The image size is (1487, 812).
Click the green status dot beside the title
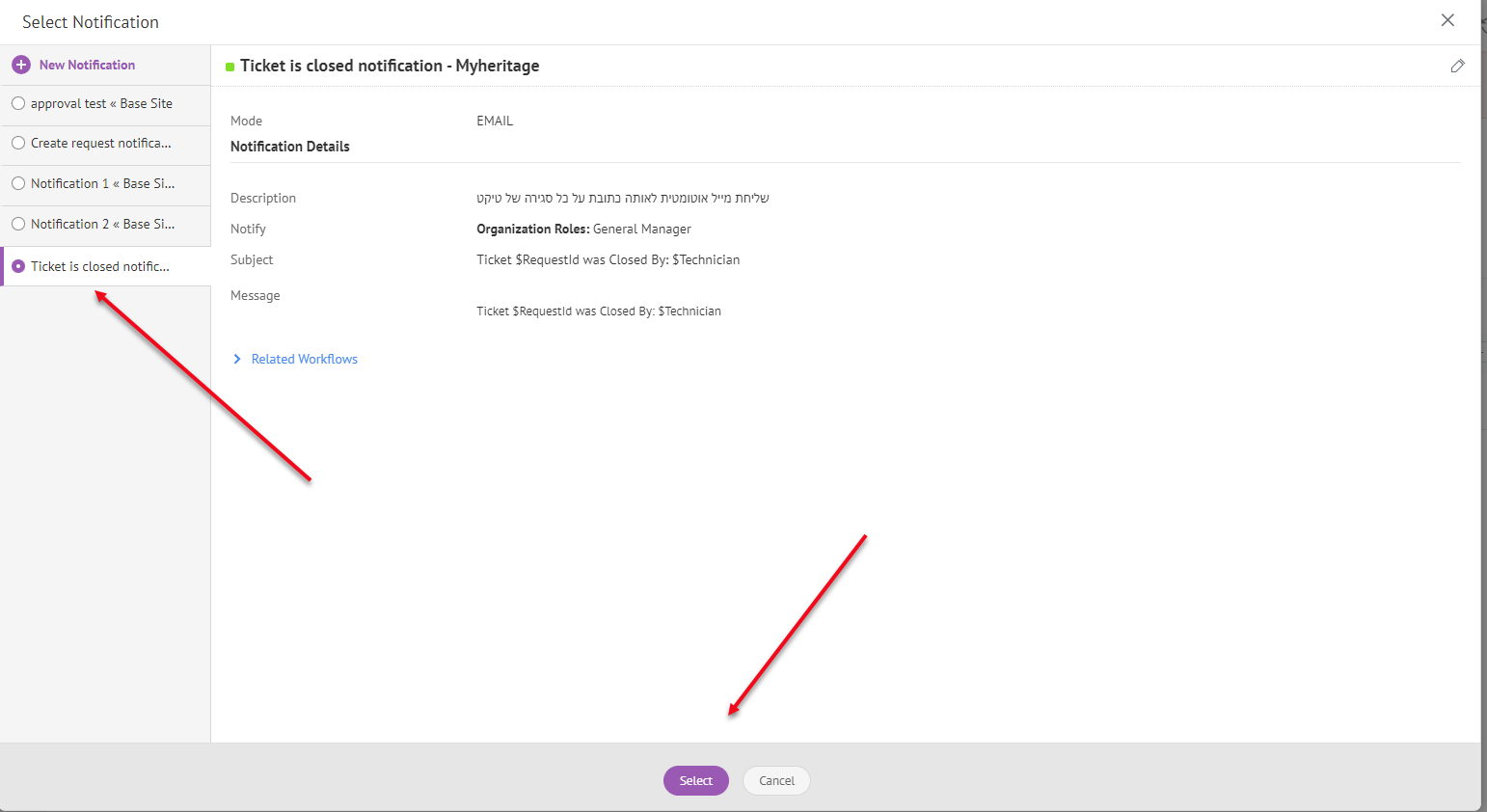[x=230, y=67]
